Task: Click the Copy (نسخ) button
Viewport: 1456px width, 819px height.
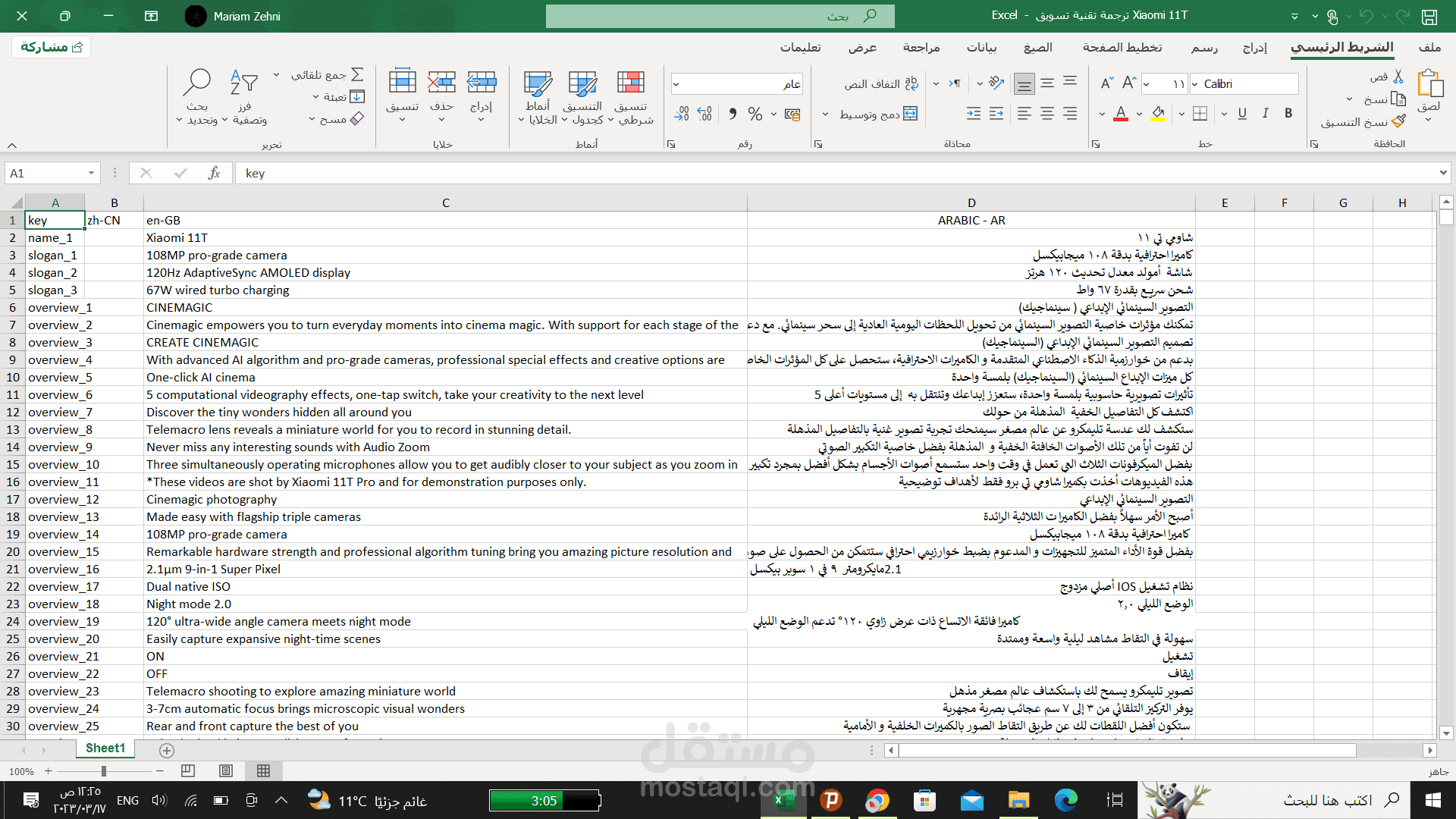Action: coord(1385,99)
